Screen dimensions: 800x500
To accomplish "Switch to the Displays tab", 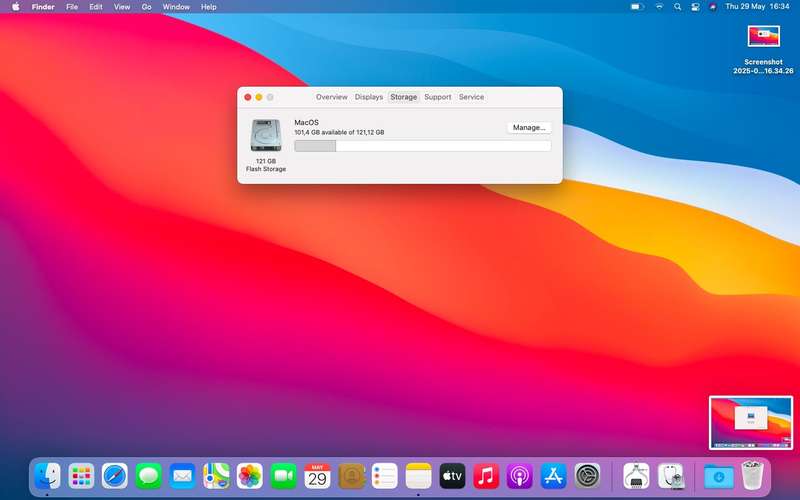I will point(369,97).
